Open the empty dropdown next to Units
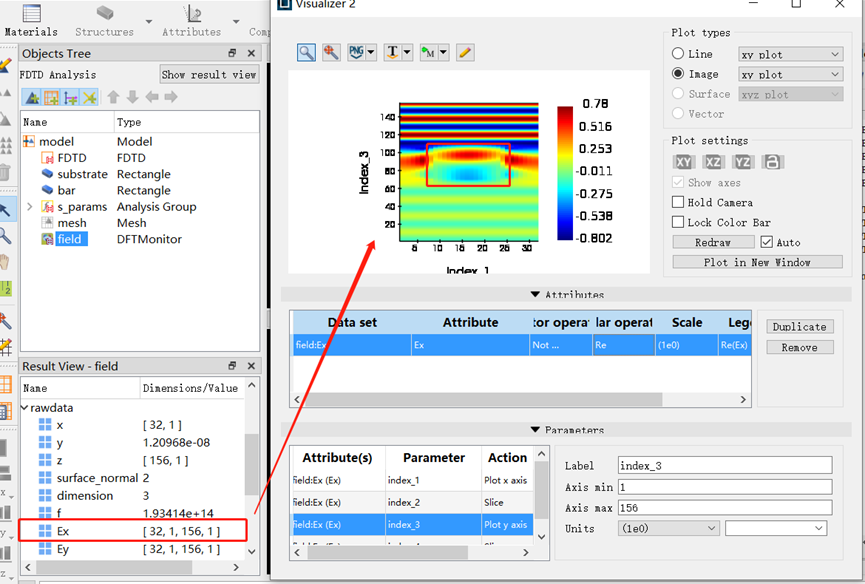The width and height of the screenshot is (865, 584). [776, 528]
